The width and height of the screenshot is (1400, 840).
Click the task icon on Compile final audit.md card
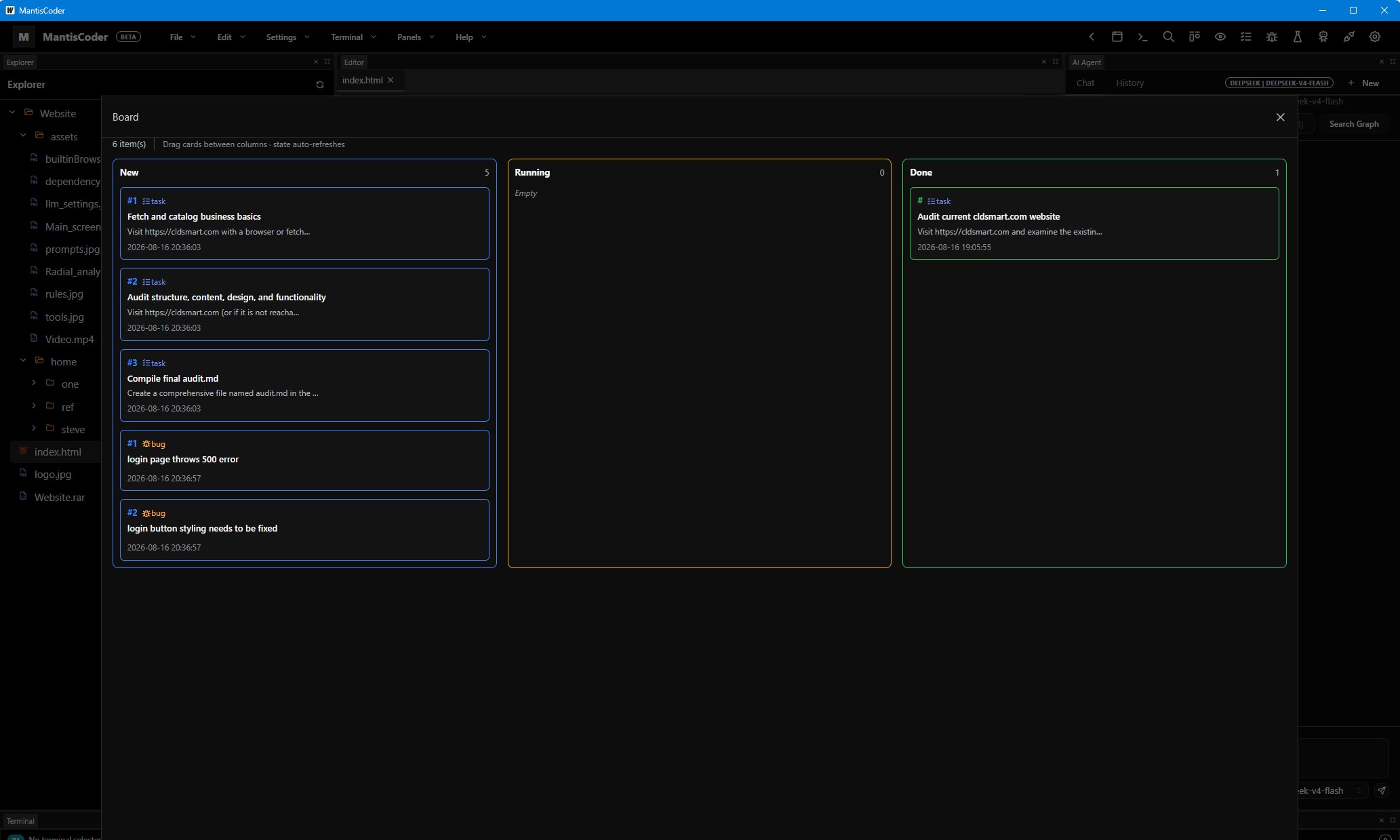[x=146, y=363]
